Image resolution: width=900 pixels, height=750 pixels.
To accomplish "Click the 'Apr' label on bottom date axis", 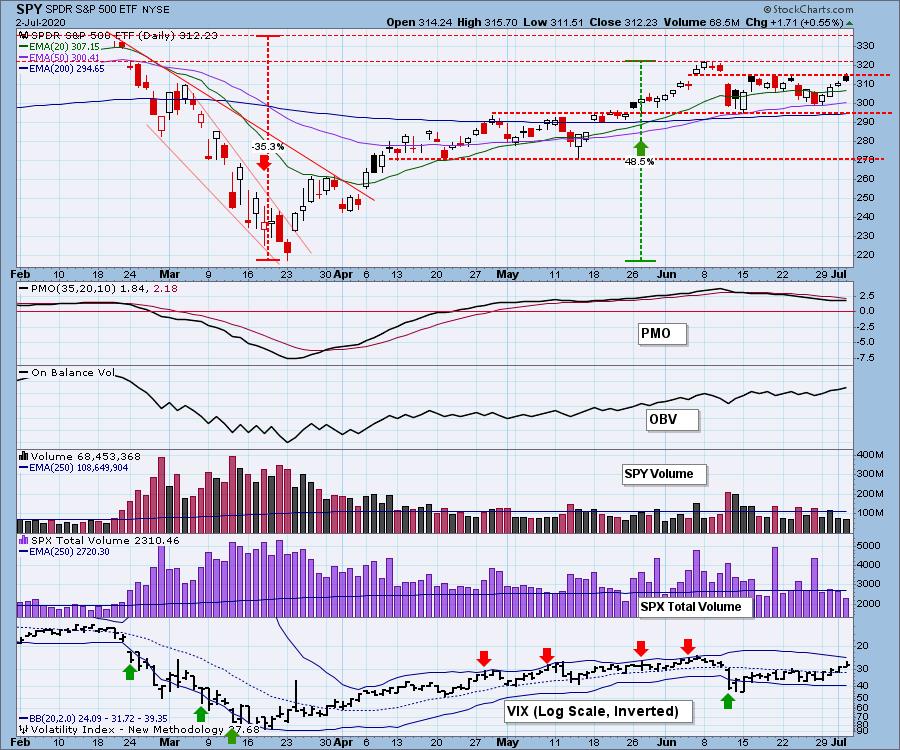I will coord(343,742).
